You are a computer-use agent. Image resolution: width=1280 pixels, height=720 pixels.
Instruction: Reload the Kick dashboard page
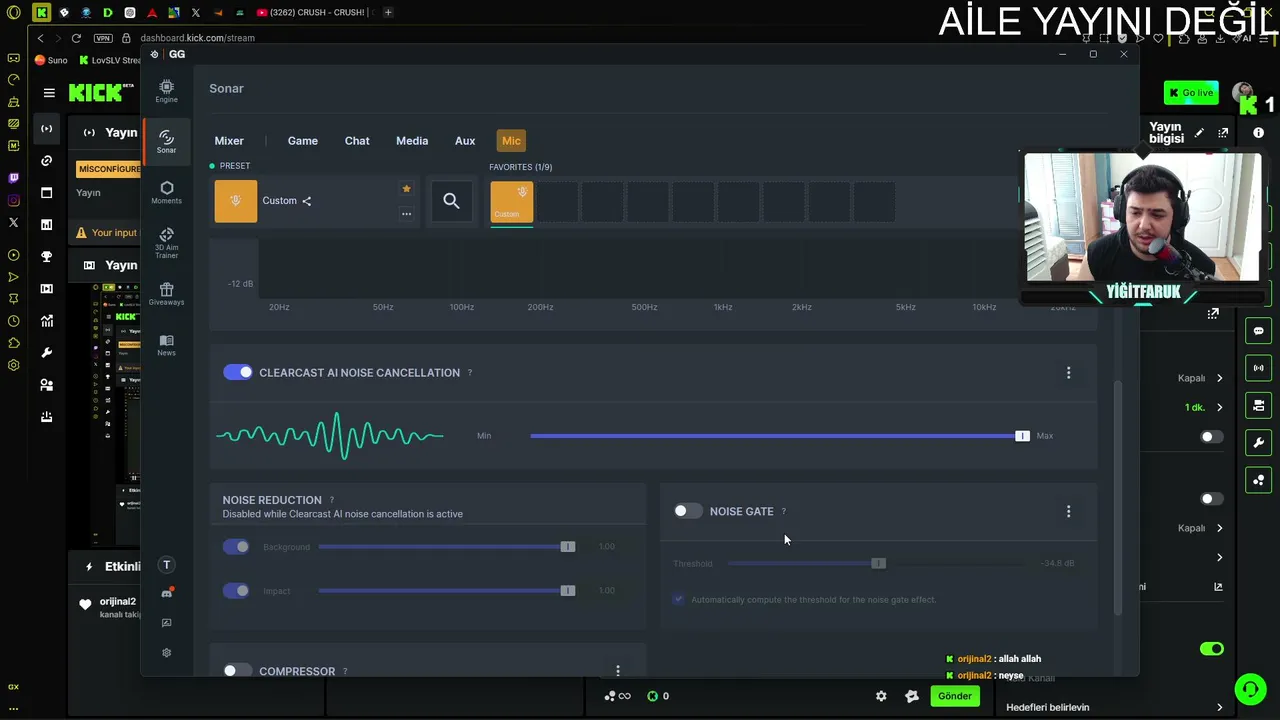[x=76, y=38]
